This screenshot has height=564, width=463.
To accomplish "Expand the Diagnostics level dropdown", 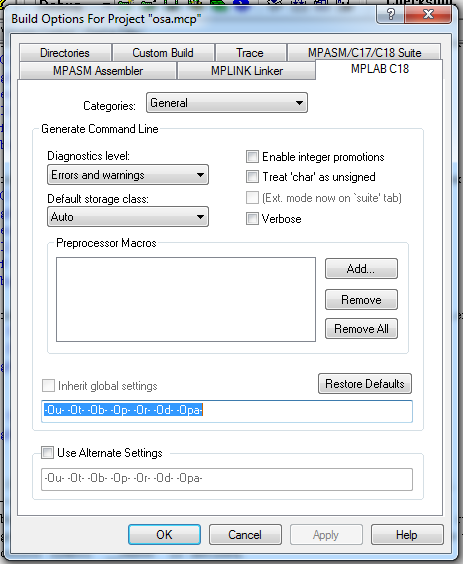I will point(128,175).
